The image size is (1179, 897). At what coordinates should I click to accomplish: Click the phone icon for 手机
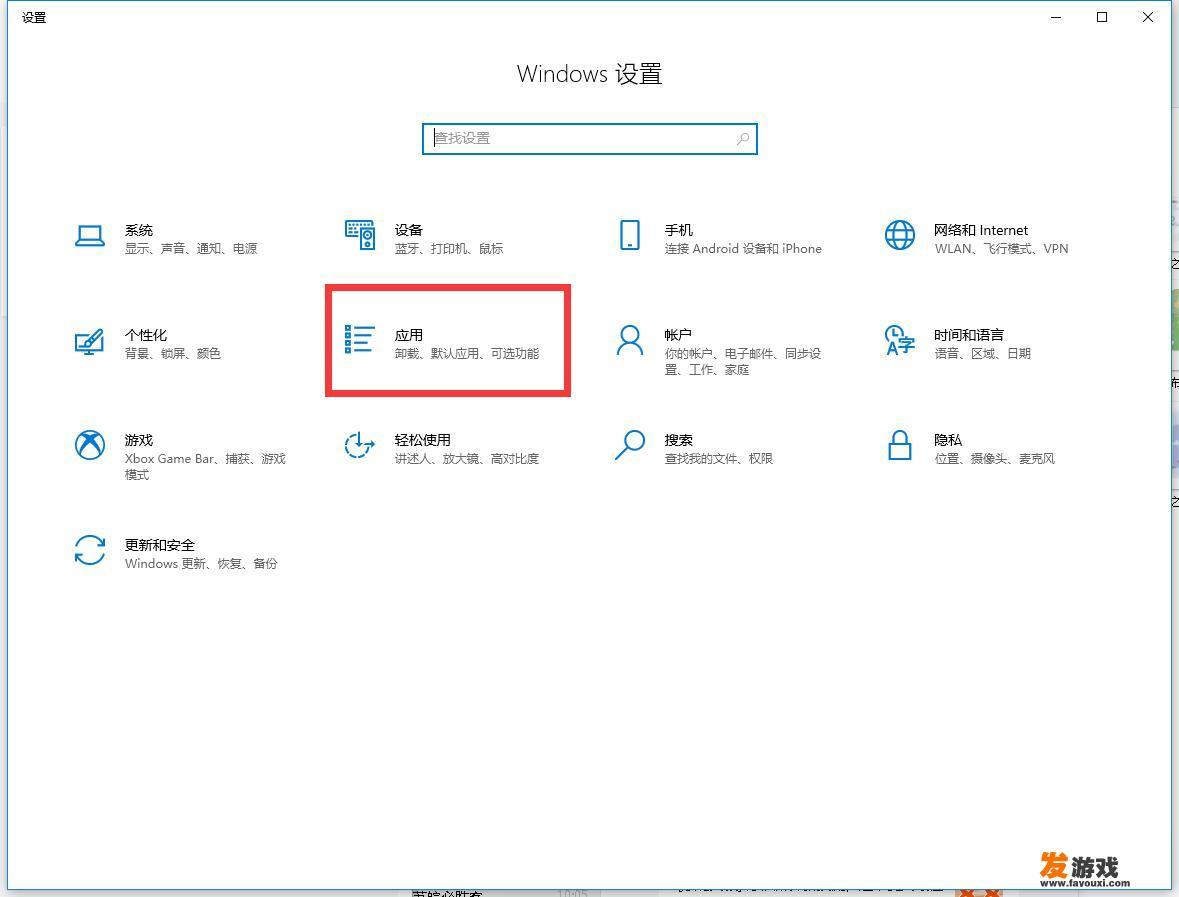tap(629, 235)
